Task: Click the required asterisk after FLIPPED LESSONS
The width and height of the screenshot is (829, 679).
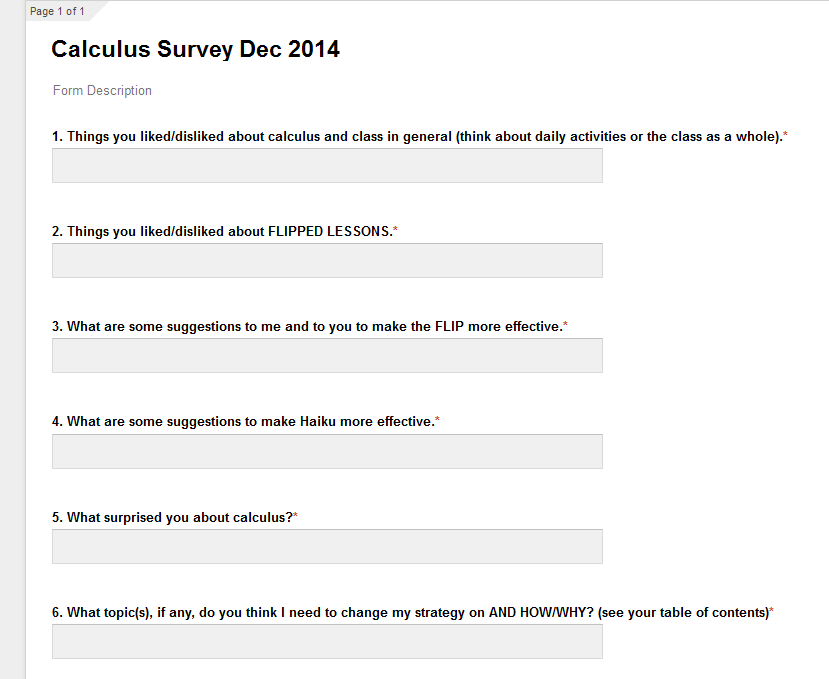Action: [395, 230]
